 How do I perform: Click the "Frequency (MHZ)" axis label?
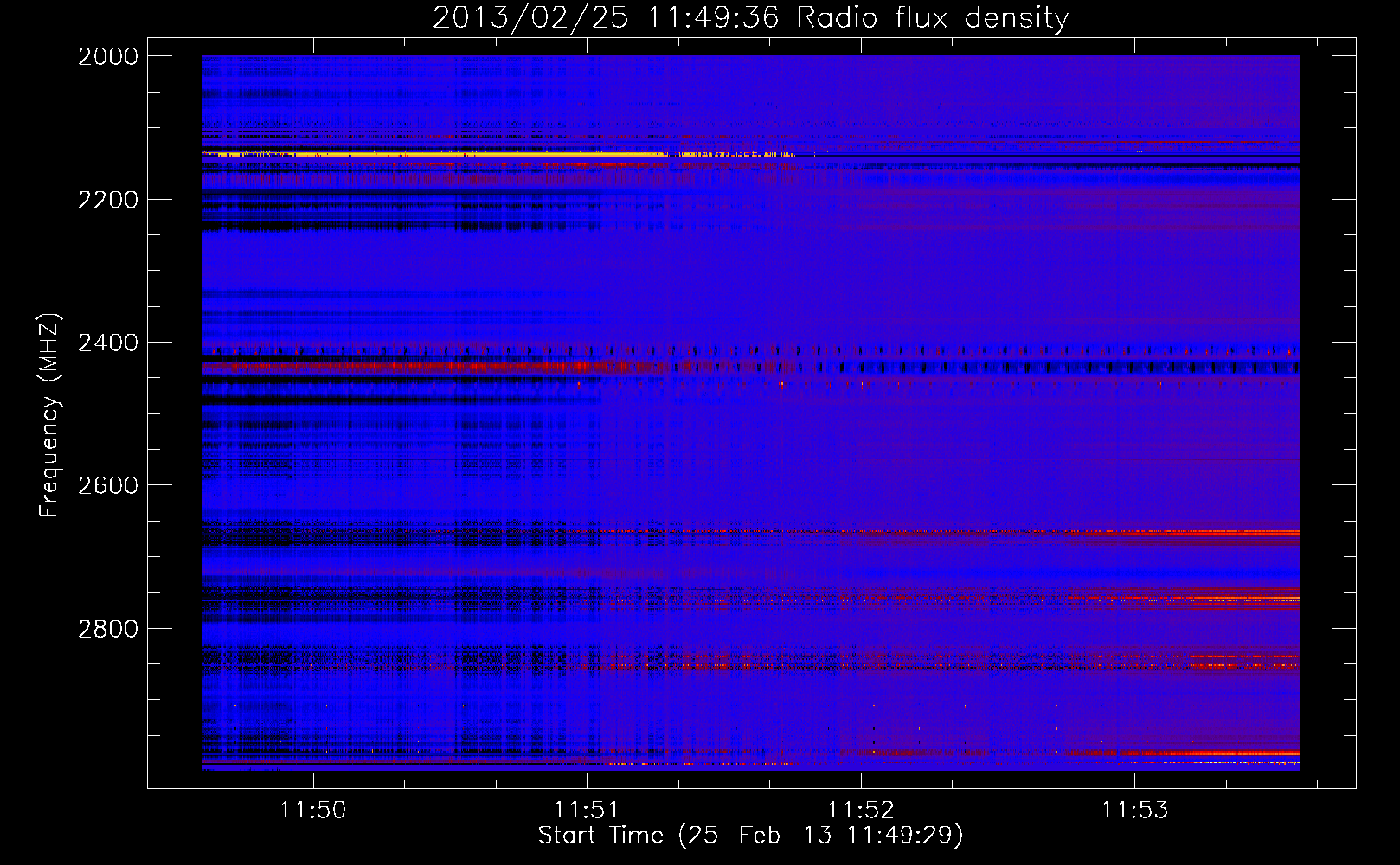49,415
